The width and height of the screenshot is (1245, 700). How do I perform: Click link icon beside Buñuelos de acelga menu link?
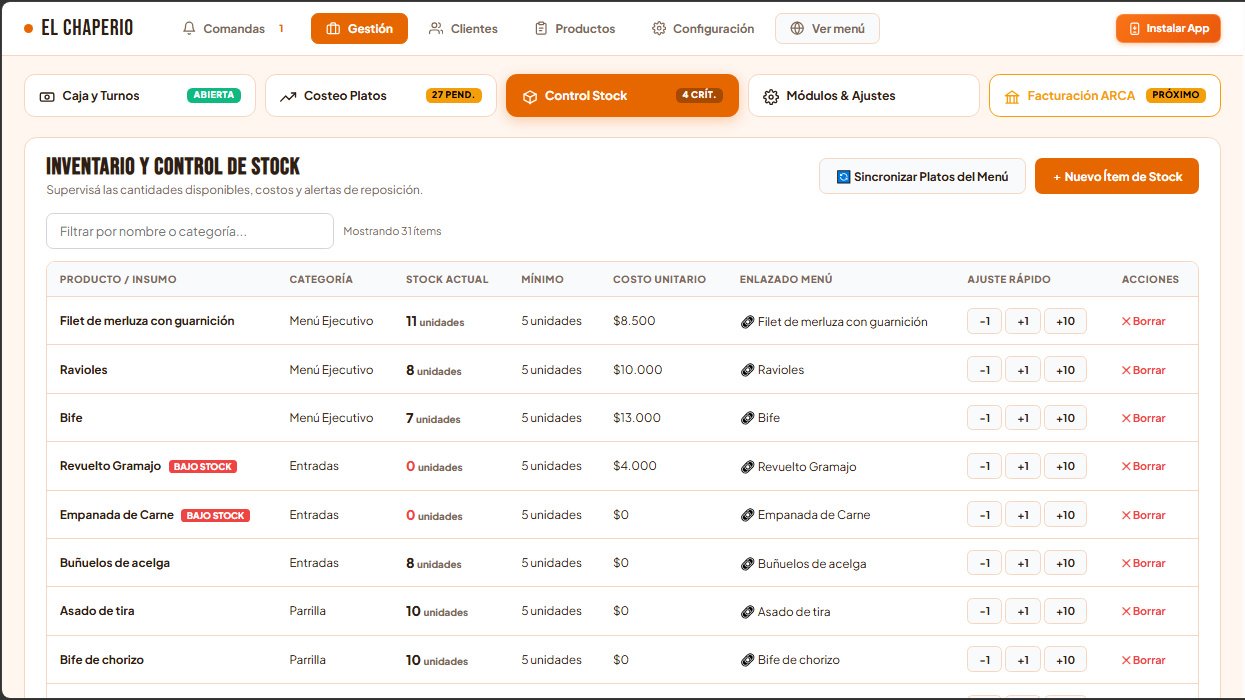[747, 564]
